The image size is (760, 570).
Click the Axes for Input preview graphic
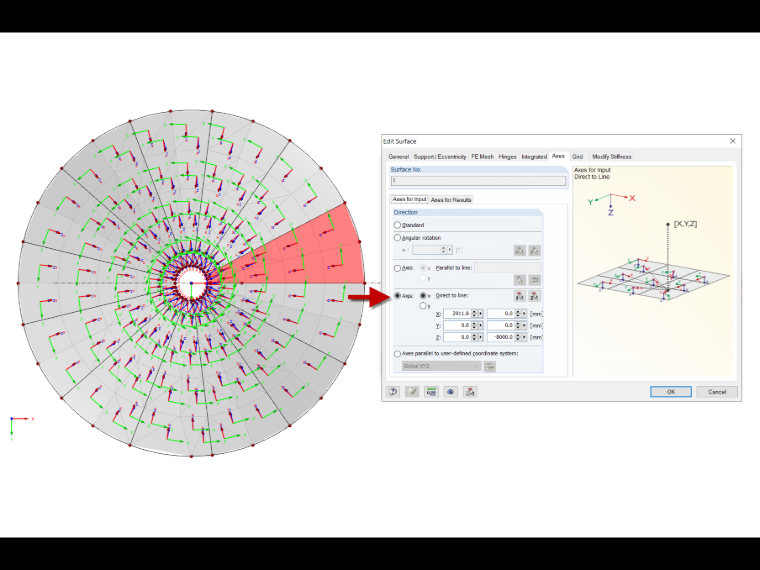pyautogui.click(x=653, y=271)
